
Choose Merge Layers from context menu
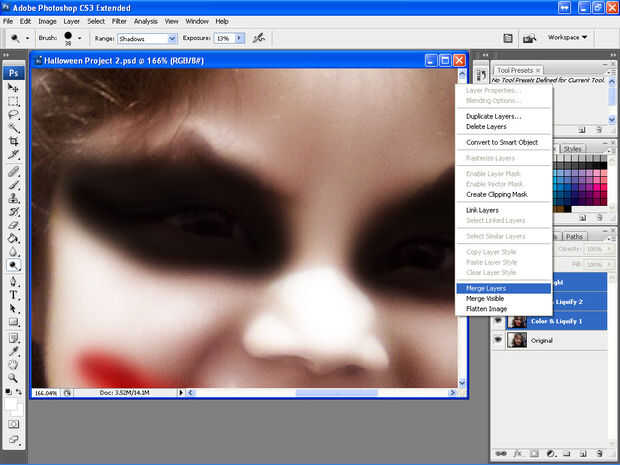[503, 288]
